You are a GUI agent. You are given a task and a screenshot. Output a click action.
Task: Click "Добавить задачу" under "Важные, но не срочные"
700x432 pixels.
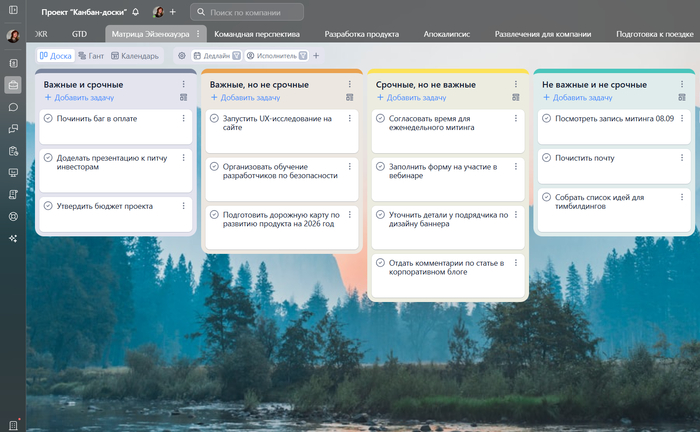click(245, 98)
